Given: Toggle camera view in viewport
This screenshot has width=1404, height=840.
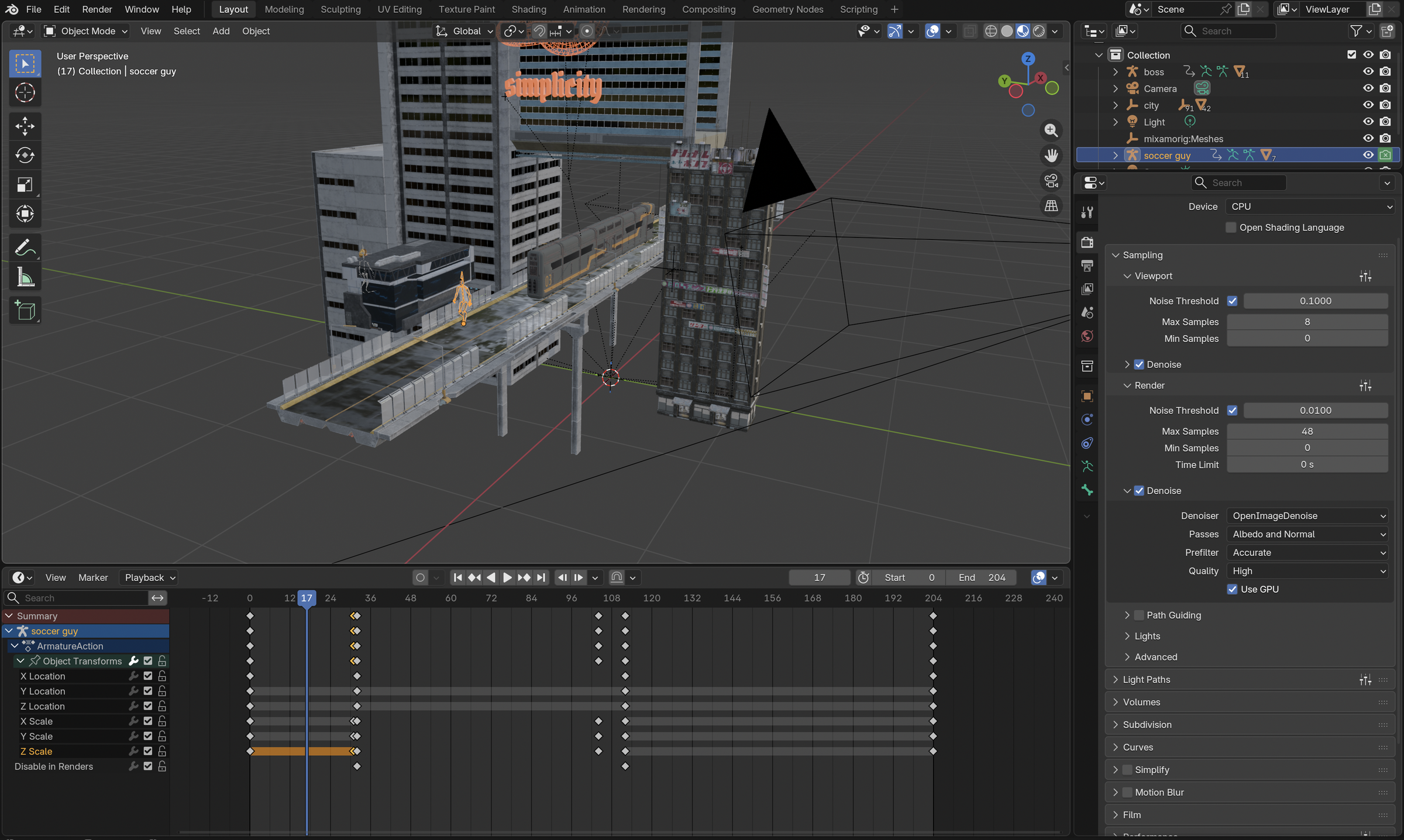Looking at the screenshot, I should (x=1051, y=181).
